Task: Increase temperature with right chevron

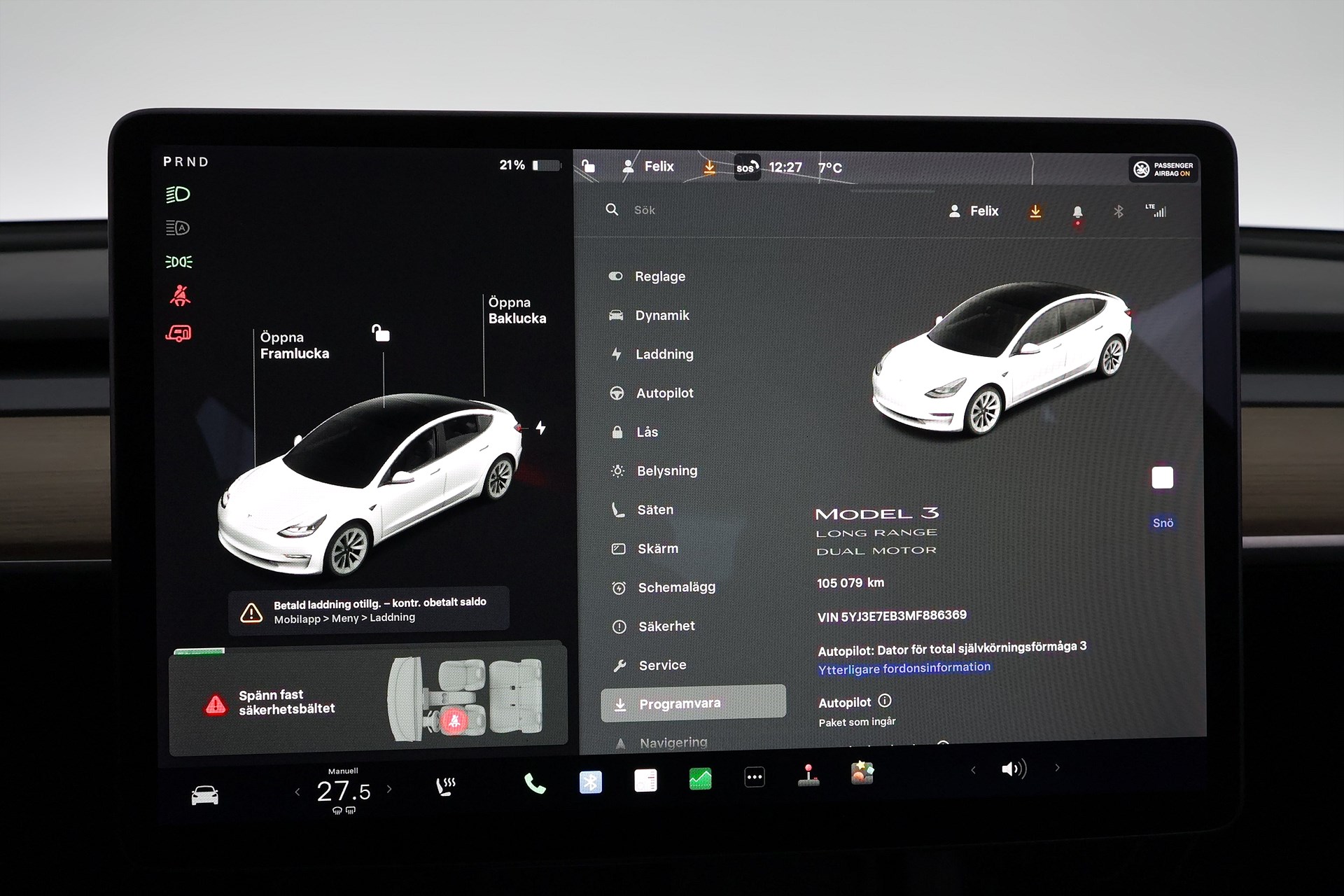Action: 389,790
